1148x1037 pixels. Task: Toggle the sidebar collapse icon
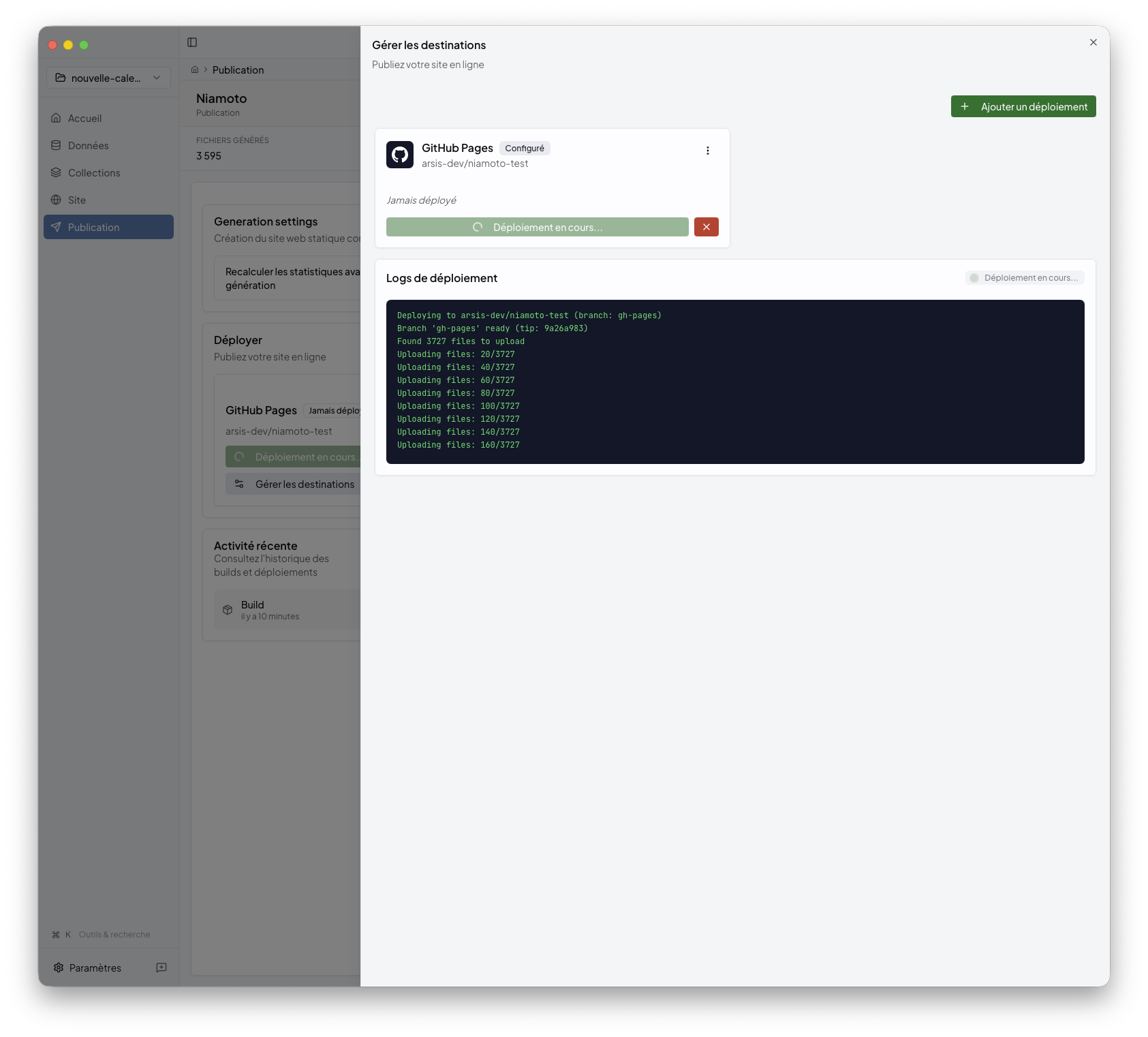tap(192, 42)
